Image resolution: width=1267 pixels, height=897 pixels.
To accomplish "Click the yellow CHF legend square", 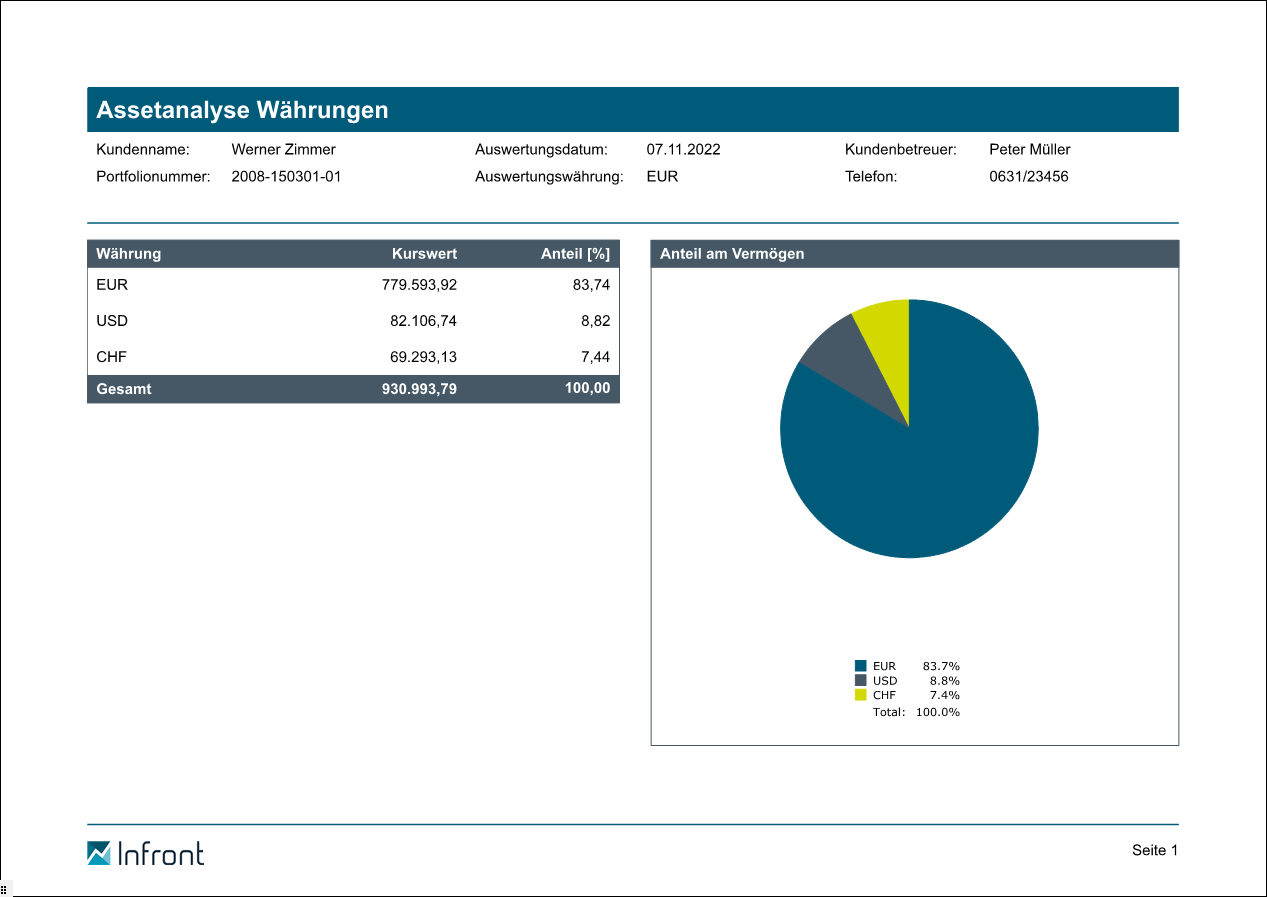I will (860, 695).
